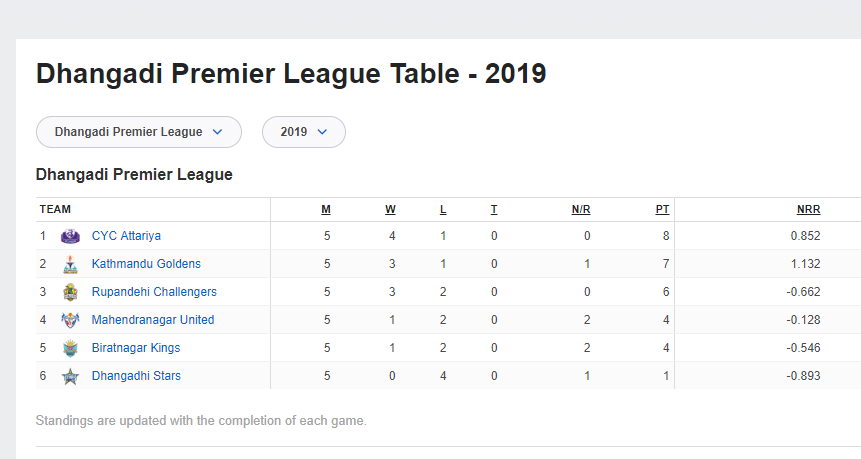Click the Dhangadhi Stars team logo

tap(70, 376)
